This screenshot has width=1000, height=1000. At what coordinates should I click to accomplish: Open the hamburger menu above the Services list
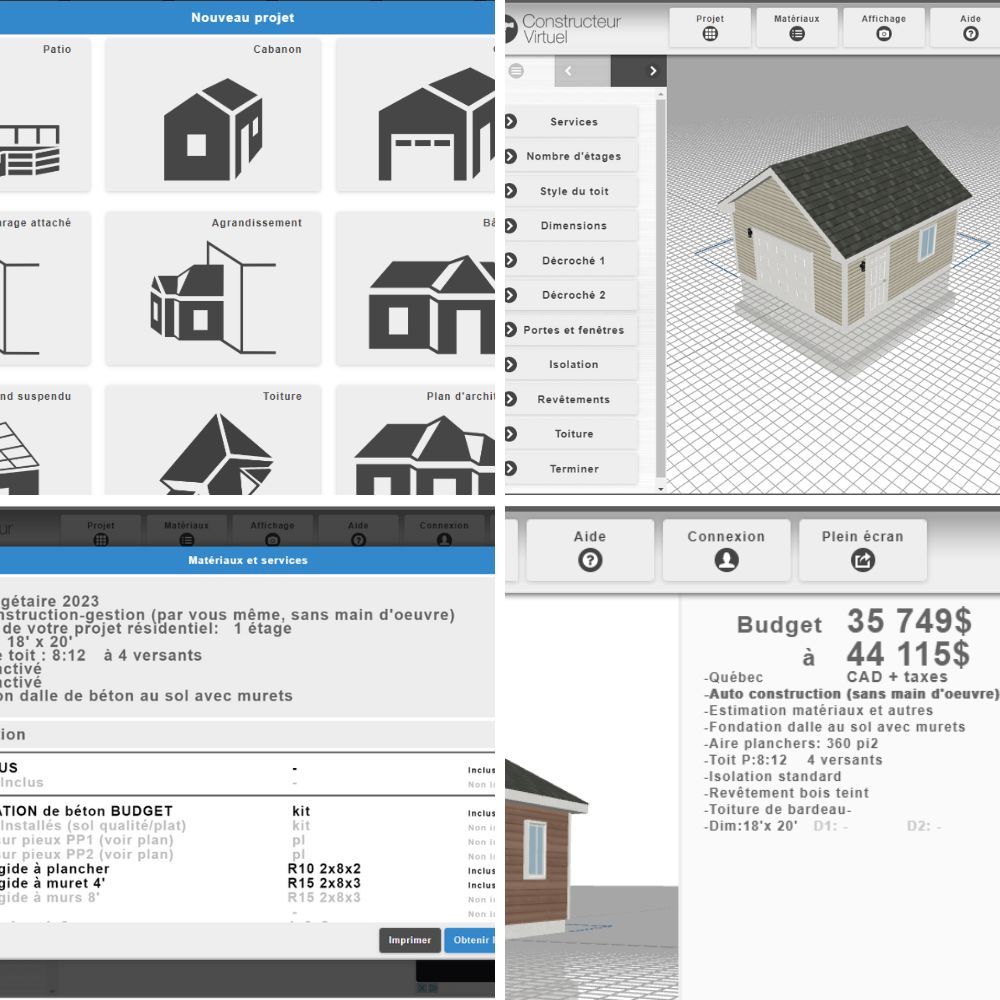coord(516,71)
